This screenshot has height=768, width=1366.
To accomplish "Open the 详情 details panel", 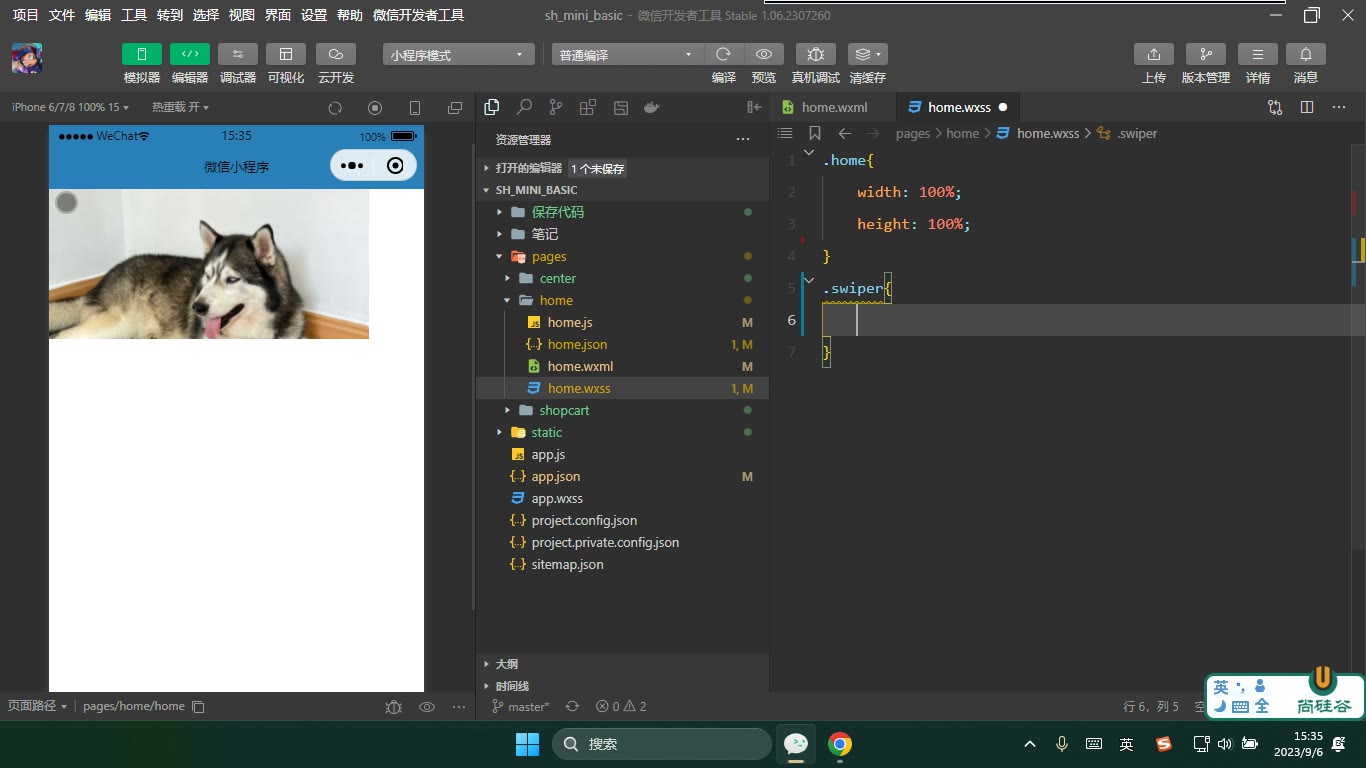I will click(1258, 54).
